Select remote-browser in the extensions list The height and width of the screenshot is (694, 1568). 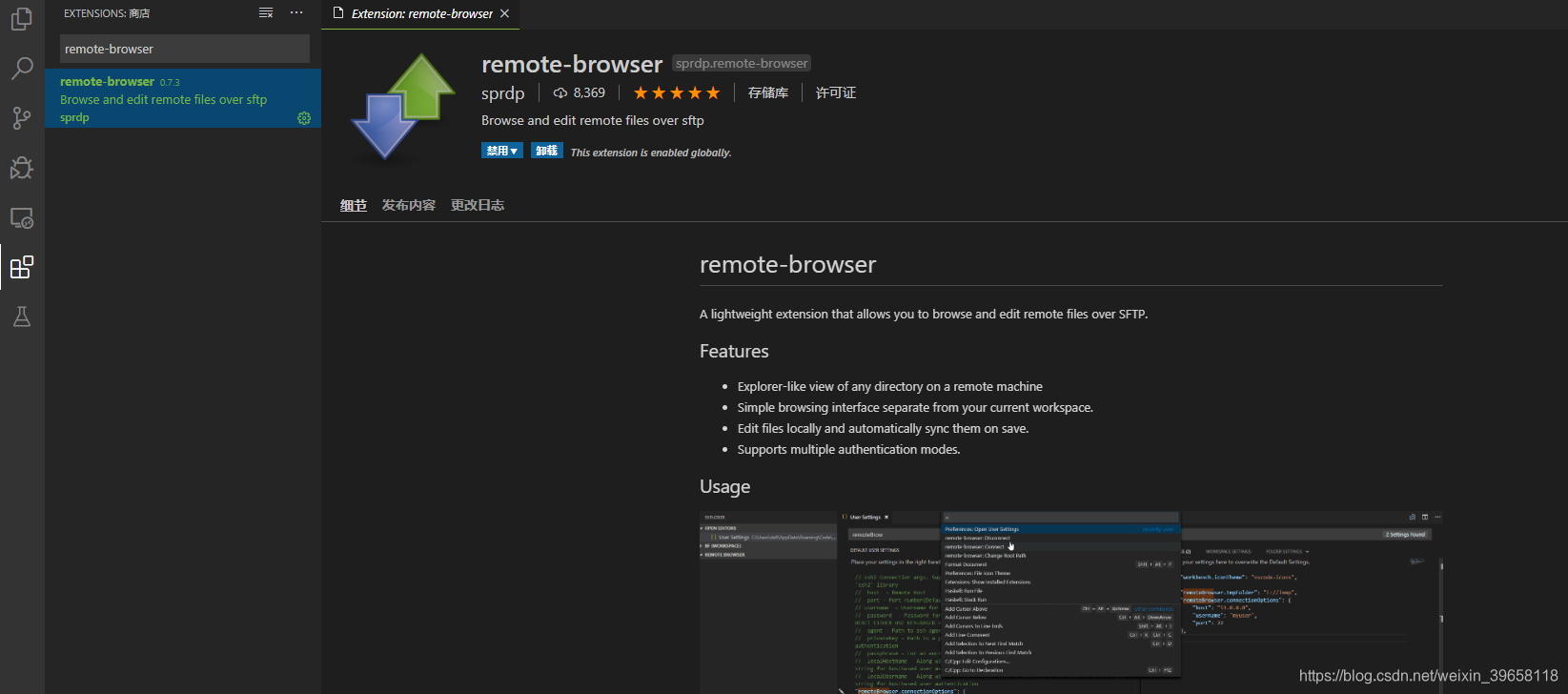click(183, 98)
